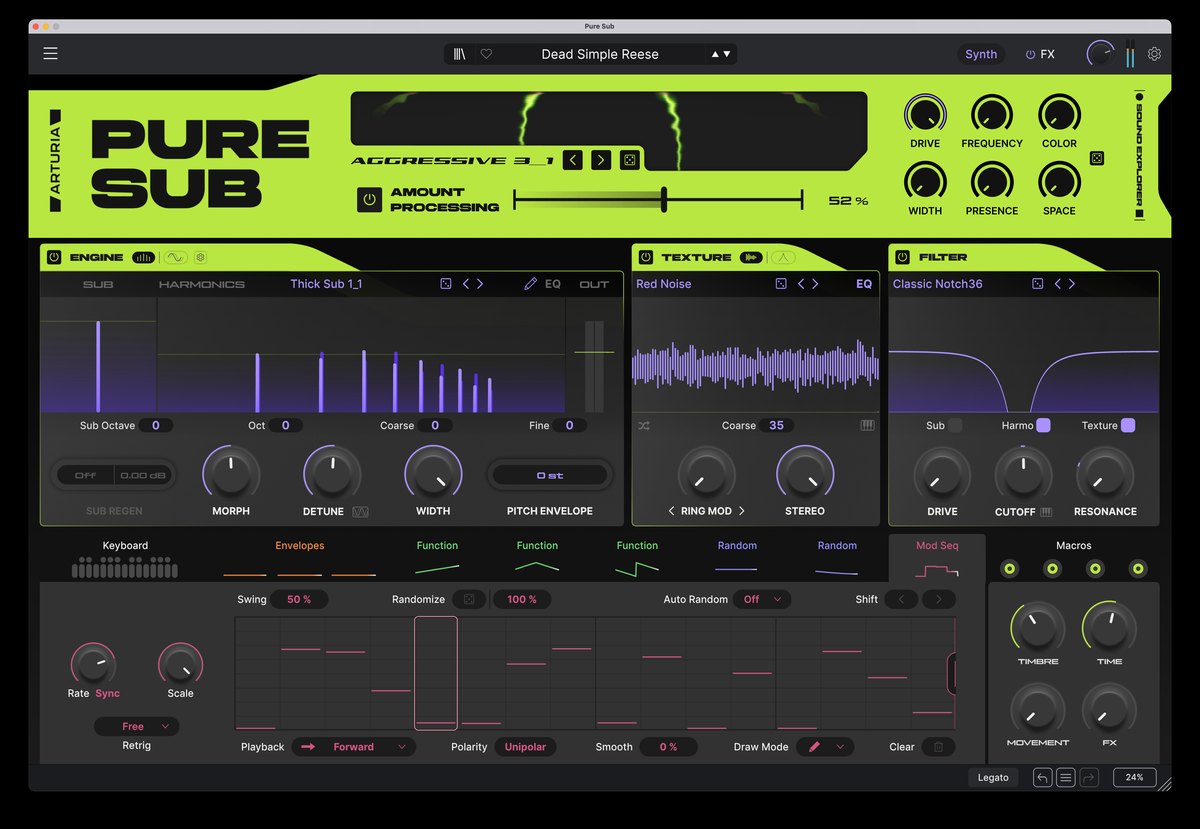Open the Envelopes modulation tab
The height and width of the screenshot is (829, 1200).
pos(300,560)
